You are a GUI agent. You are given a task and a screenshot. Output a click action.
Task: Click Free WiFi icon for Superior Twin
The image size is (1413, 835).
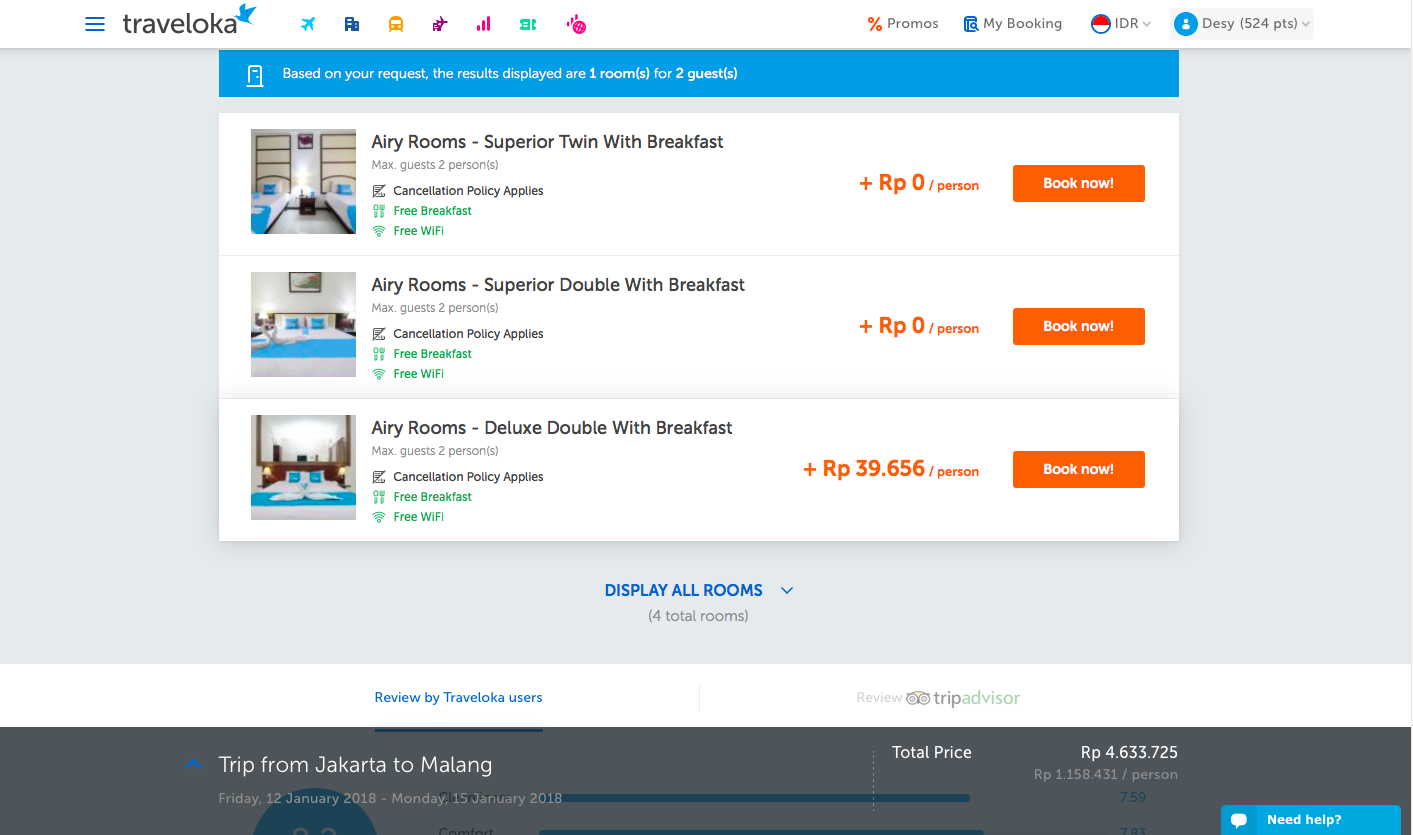point(379,231)
